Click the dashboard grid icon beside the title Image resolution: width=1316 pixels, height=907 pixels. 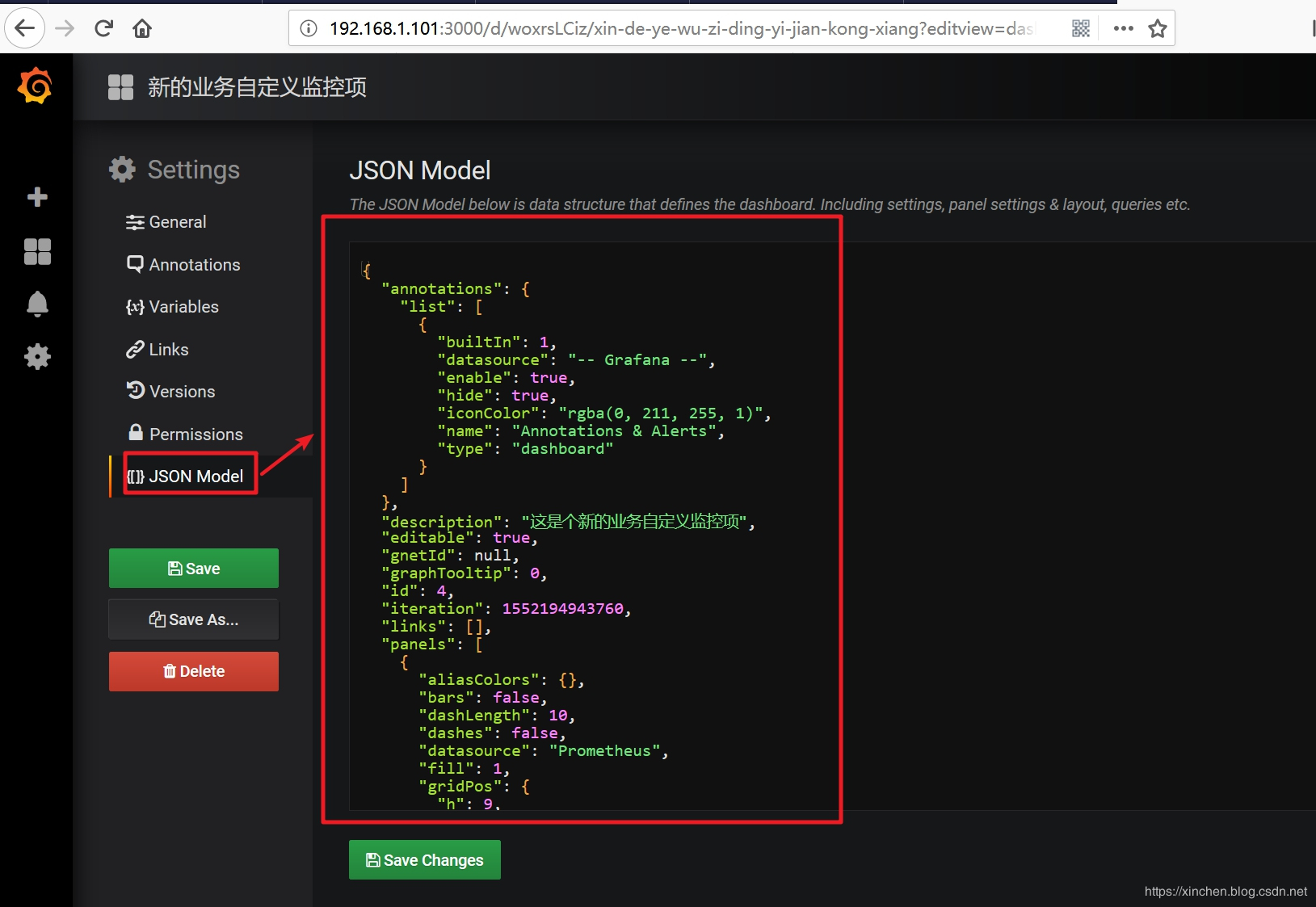[x=120, y=87]
